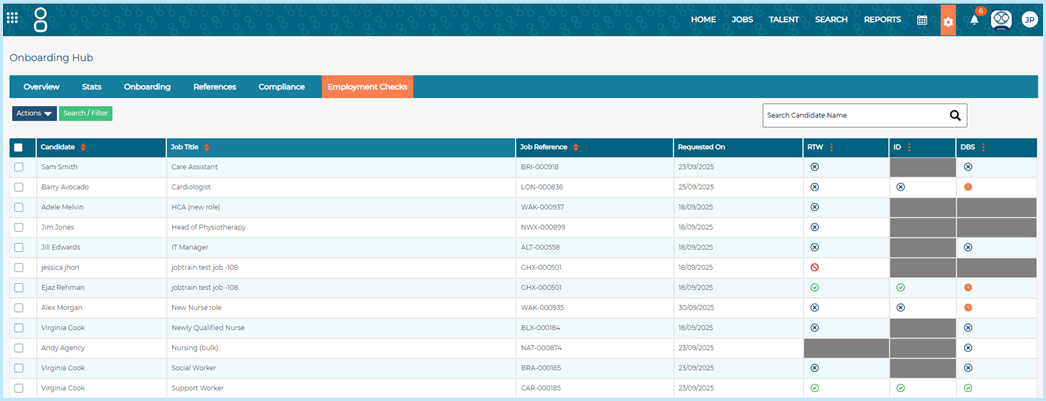Sort by the Candidate column header

tap(57, 147)
